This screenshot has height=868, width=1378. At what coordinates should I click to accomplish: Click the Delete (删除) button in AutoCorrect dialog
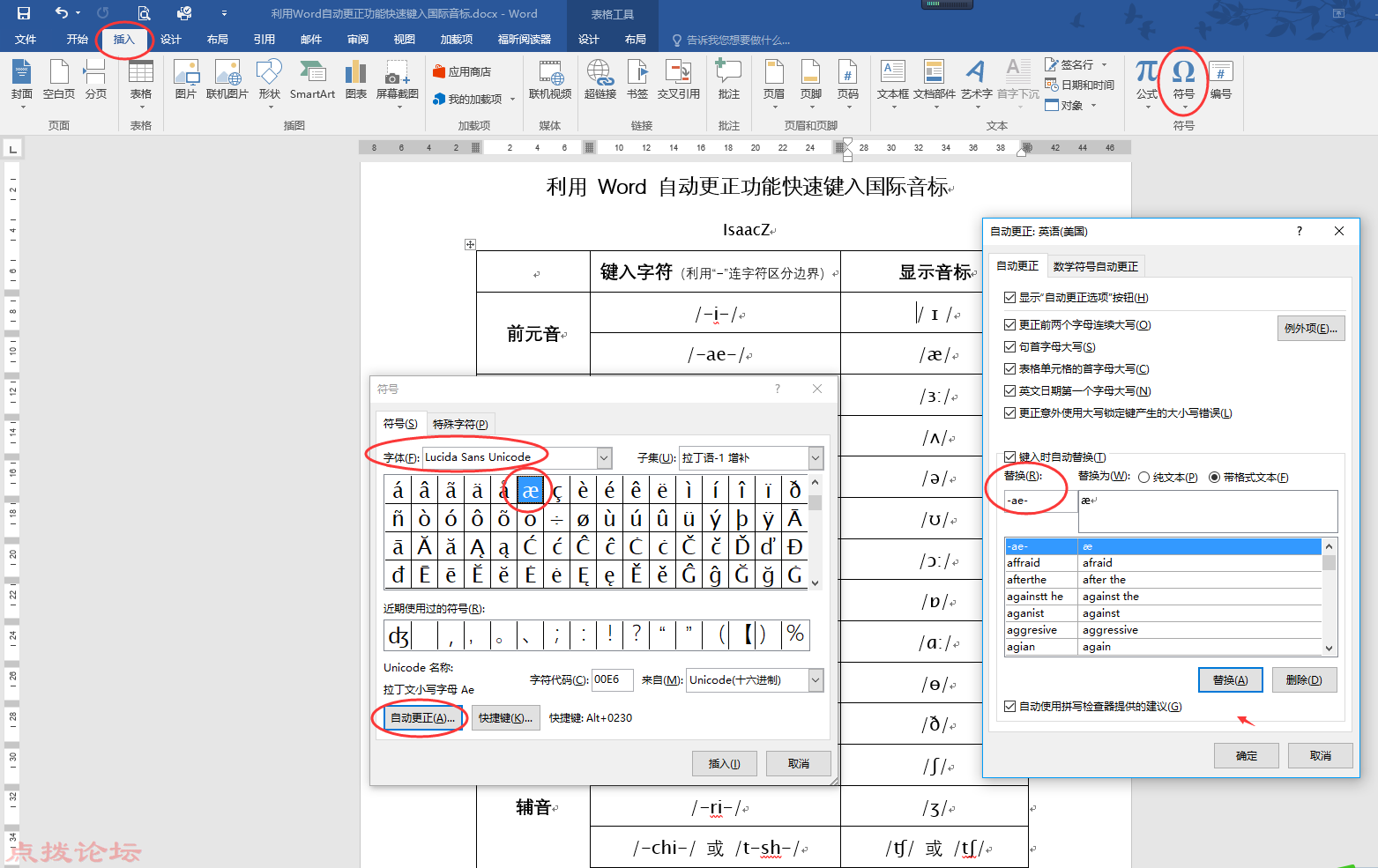pyautogui.click(x=1304, y=680)
